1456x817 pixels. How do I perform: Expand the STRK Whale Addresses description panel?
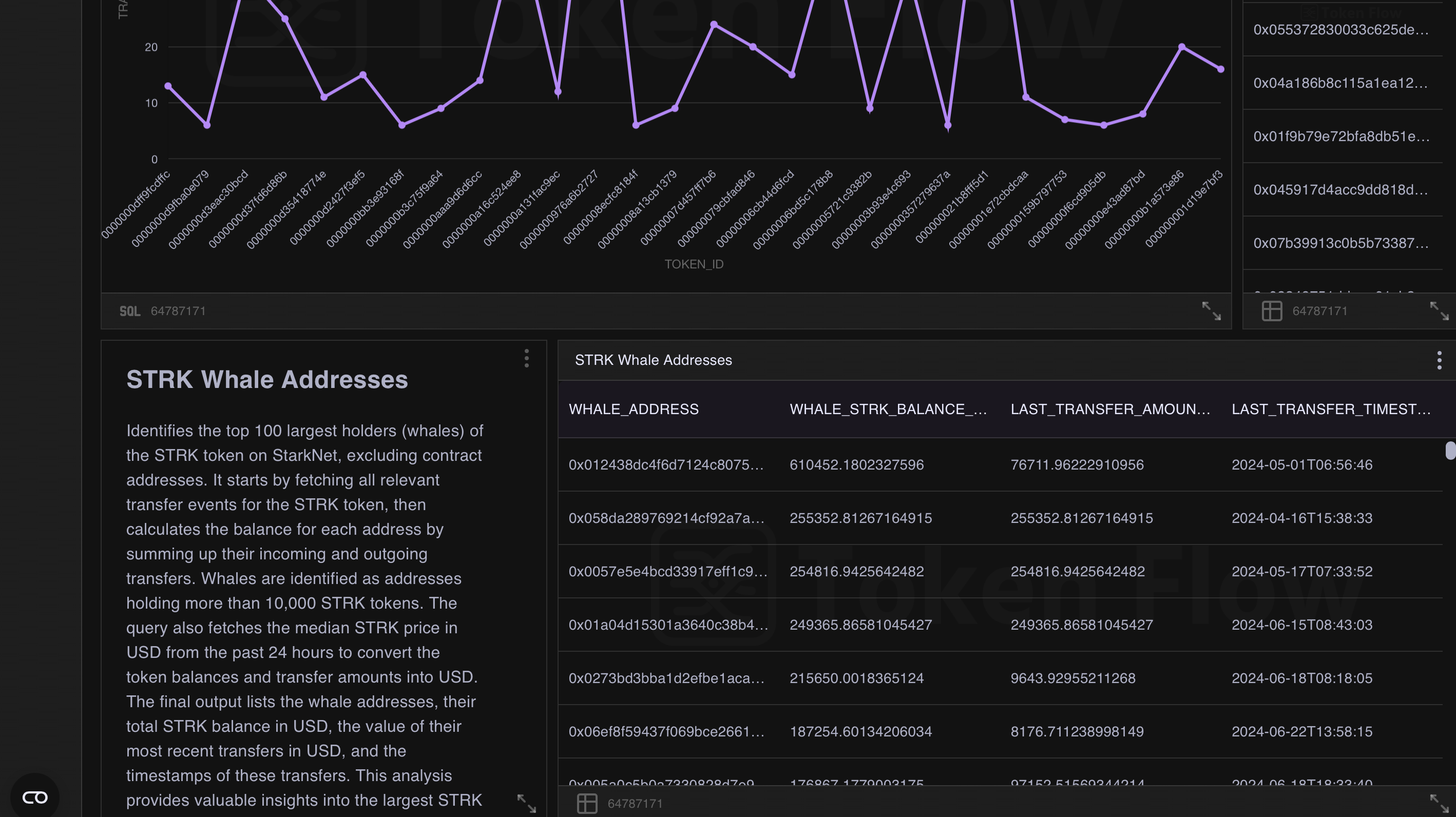[x=527, y=803]
